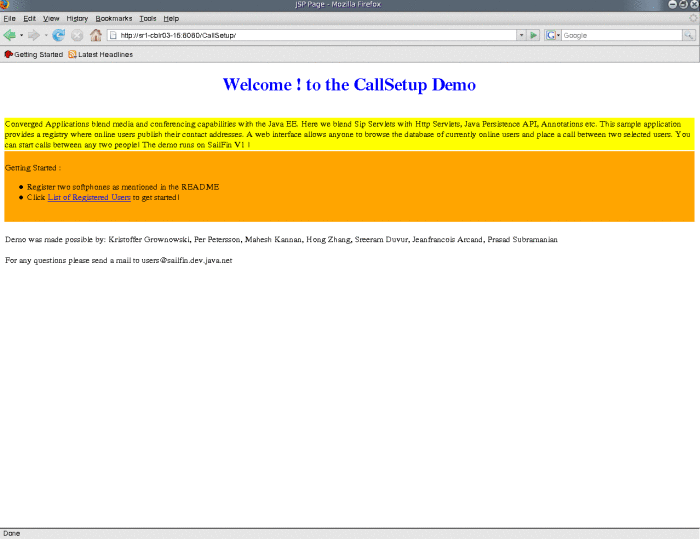Click the page icon in the address bar
The image size is (700, 539).
[113, 35]
